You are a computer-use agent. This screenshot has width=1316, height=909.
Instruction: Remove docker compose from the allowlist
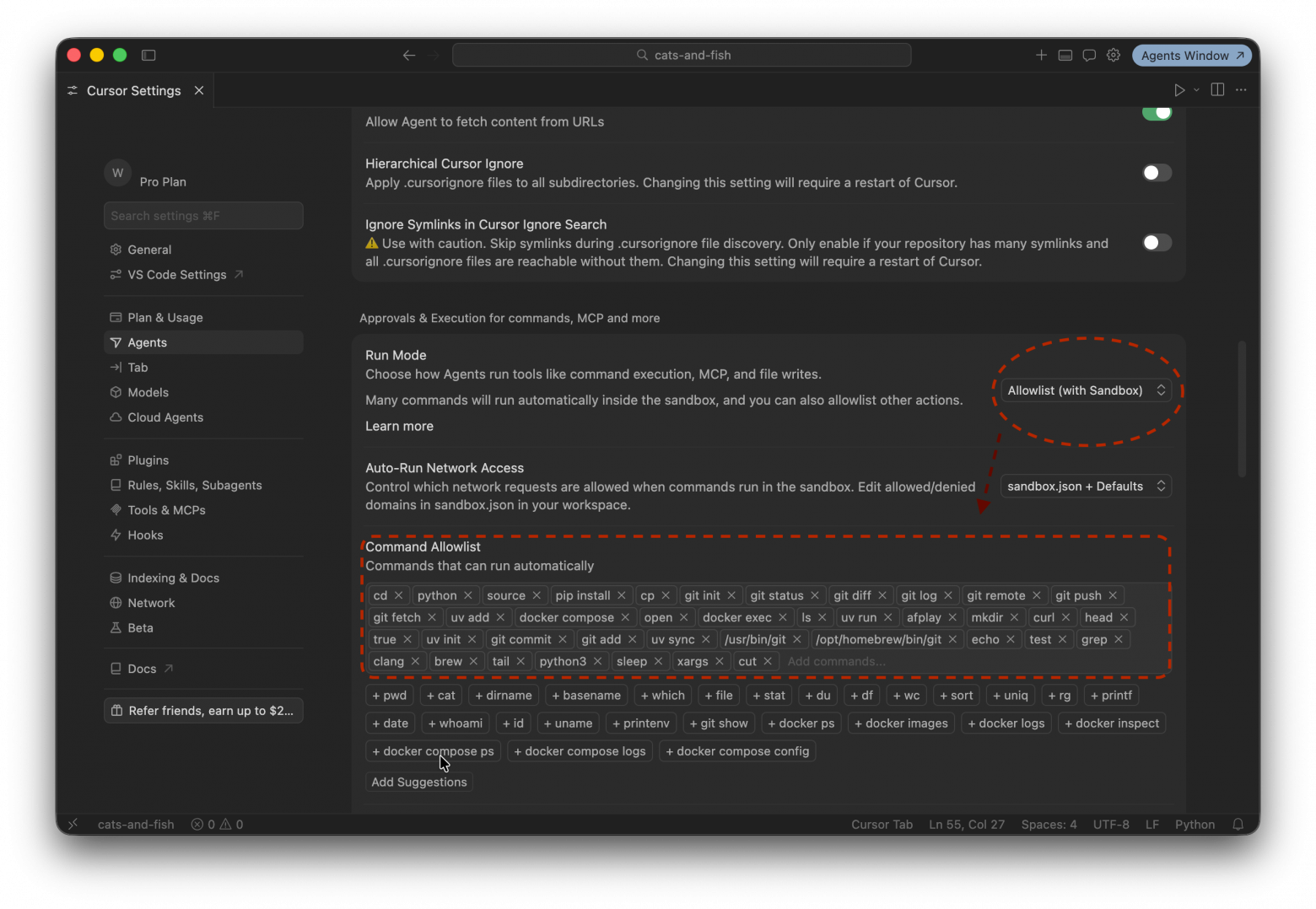tap(625, 617)
